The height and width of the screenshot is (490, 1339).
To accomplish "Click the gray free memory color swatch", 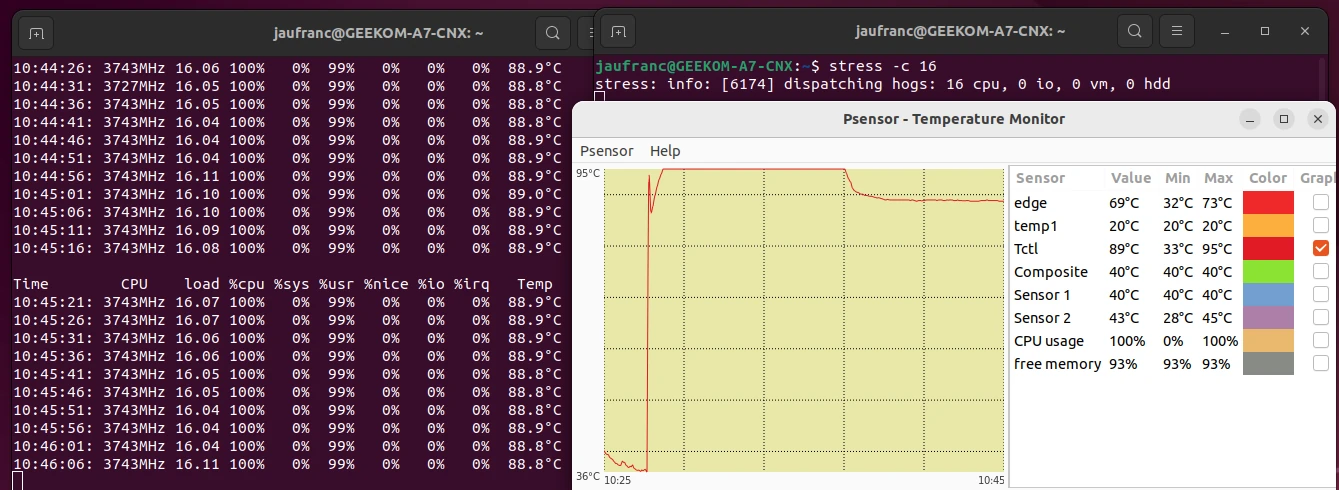I will point(1268,363).
